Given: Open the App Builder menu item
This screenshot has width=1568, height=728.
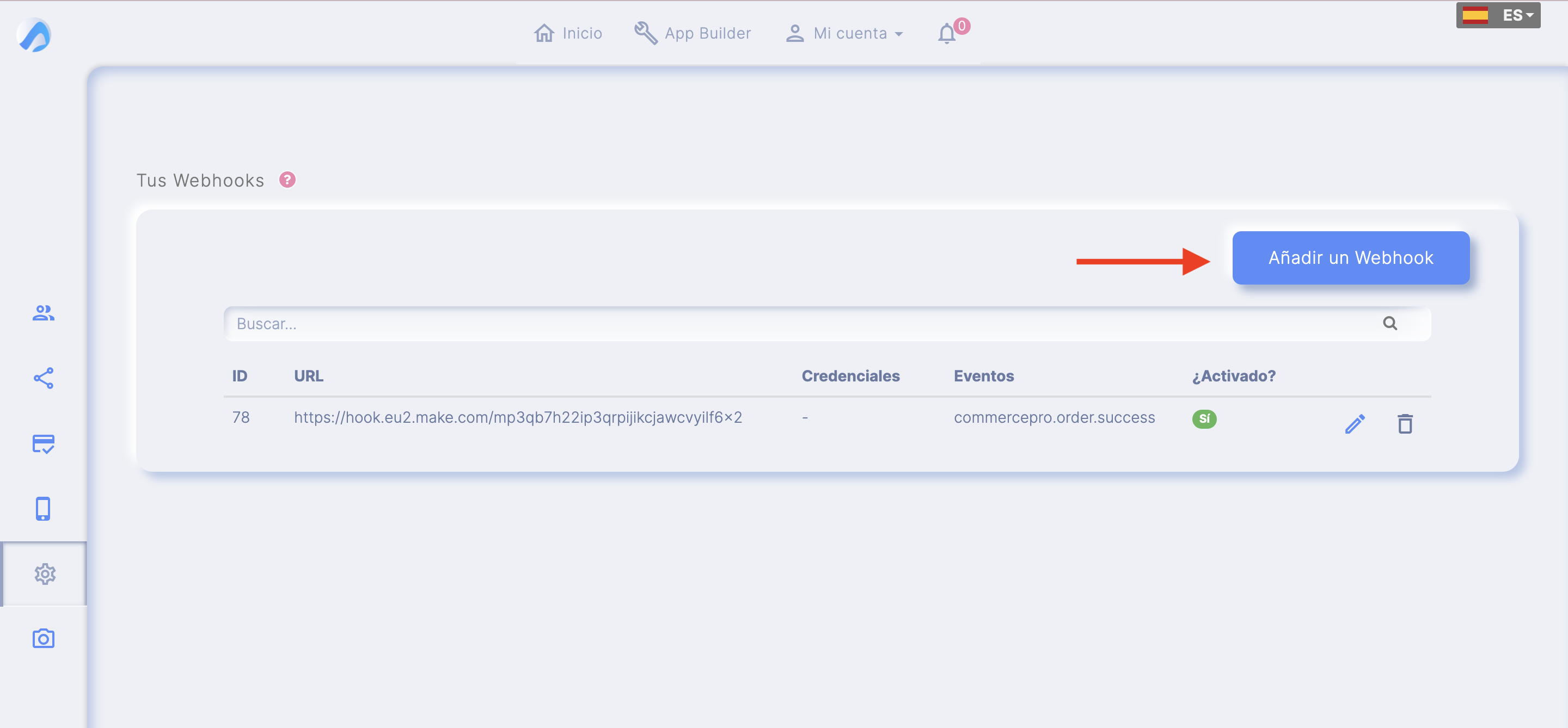Looking at the screenshot, I should click(x=692, y=33).
